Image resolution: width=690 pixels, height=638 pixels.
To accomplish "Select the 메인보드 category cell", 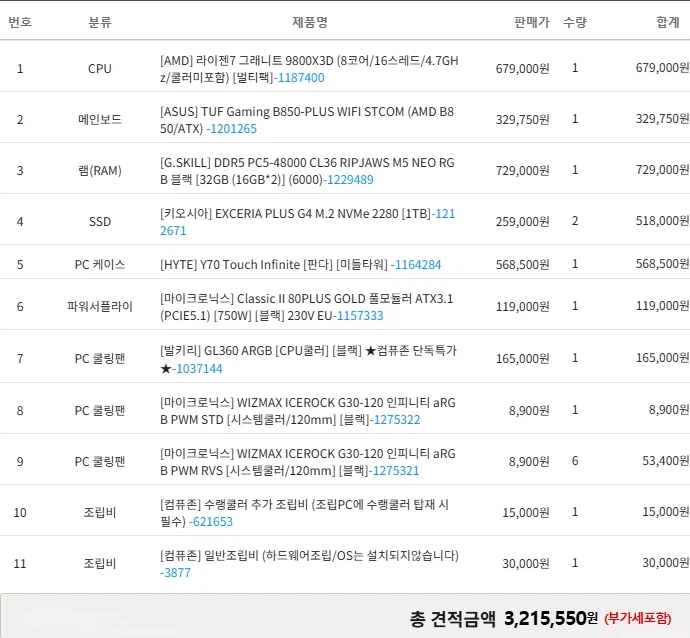I will click(100, 120).
